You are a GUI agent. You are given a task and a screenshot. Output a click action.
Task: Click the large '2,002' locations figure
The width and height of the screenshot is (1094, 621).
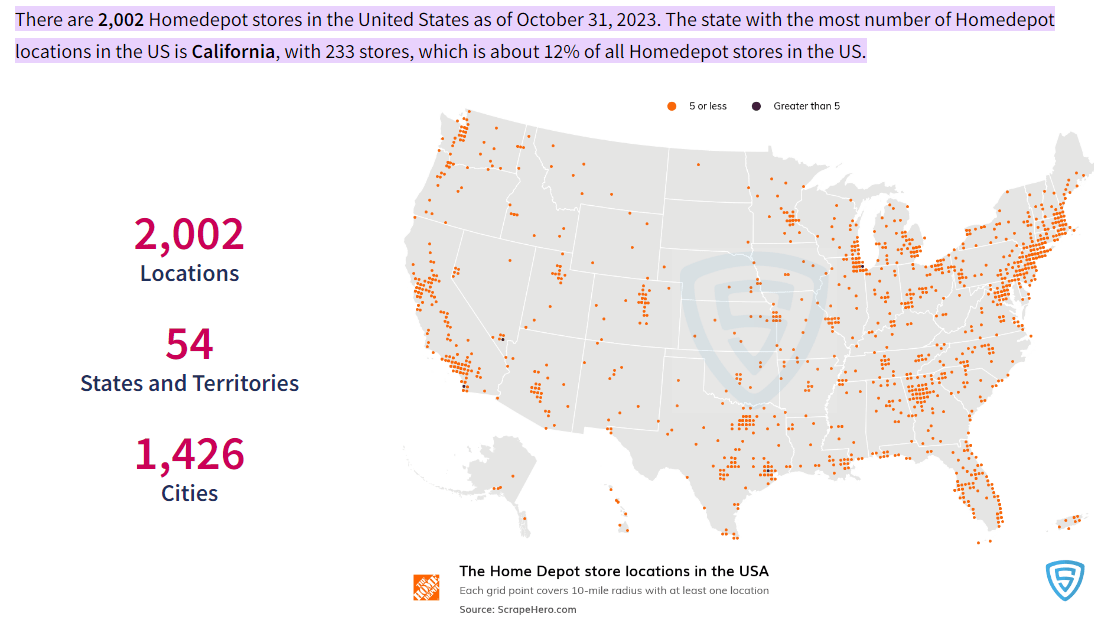(189, 234)
